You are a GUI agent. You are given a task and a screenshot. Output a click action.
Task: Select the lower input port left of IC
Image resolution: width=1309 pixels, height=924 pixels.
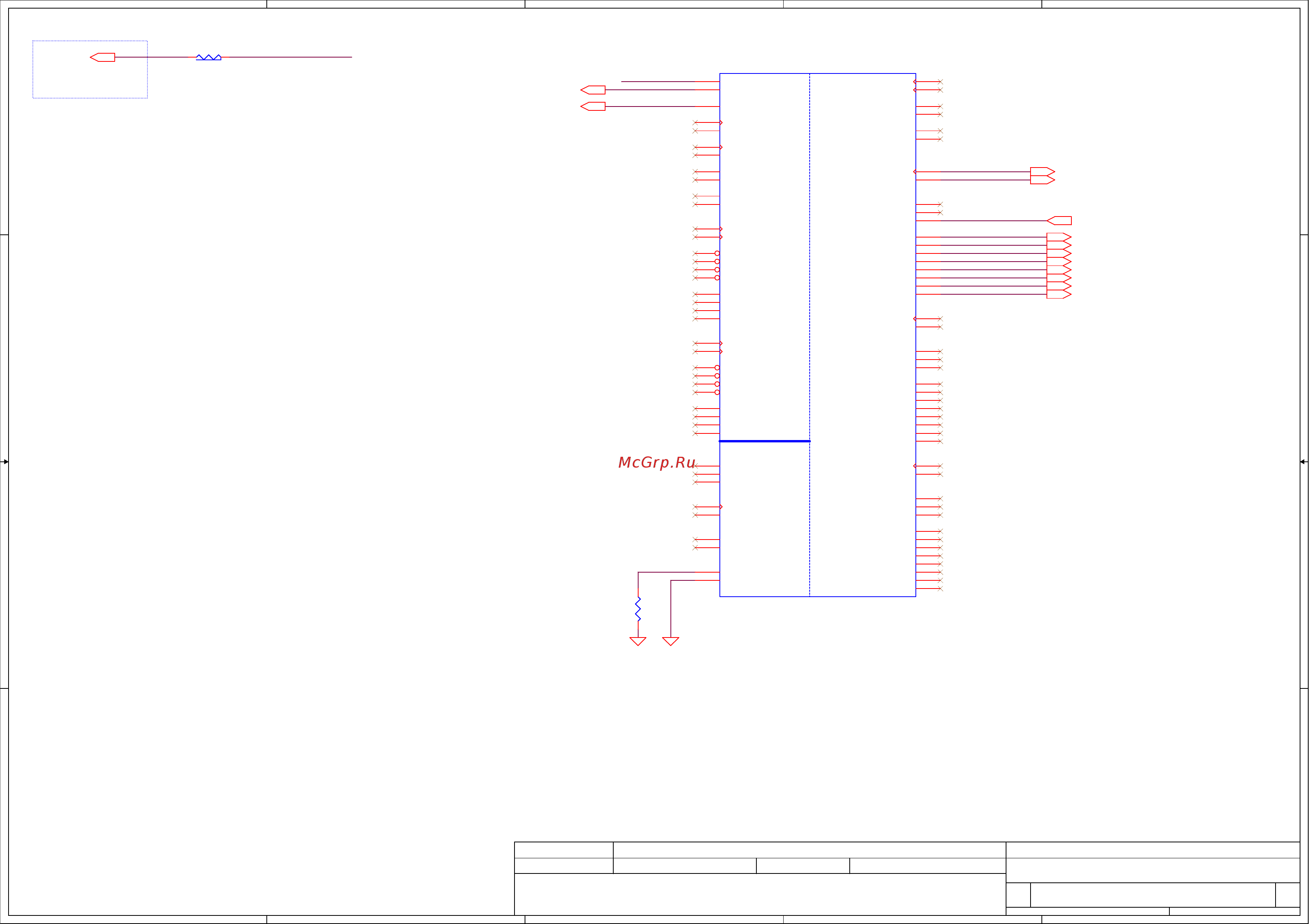pos(593,106)
